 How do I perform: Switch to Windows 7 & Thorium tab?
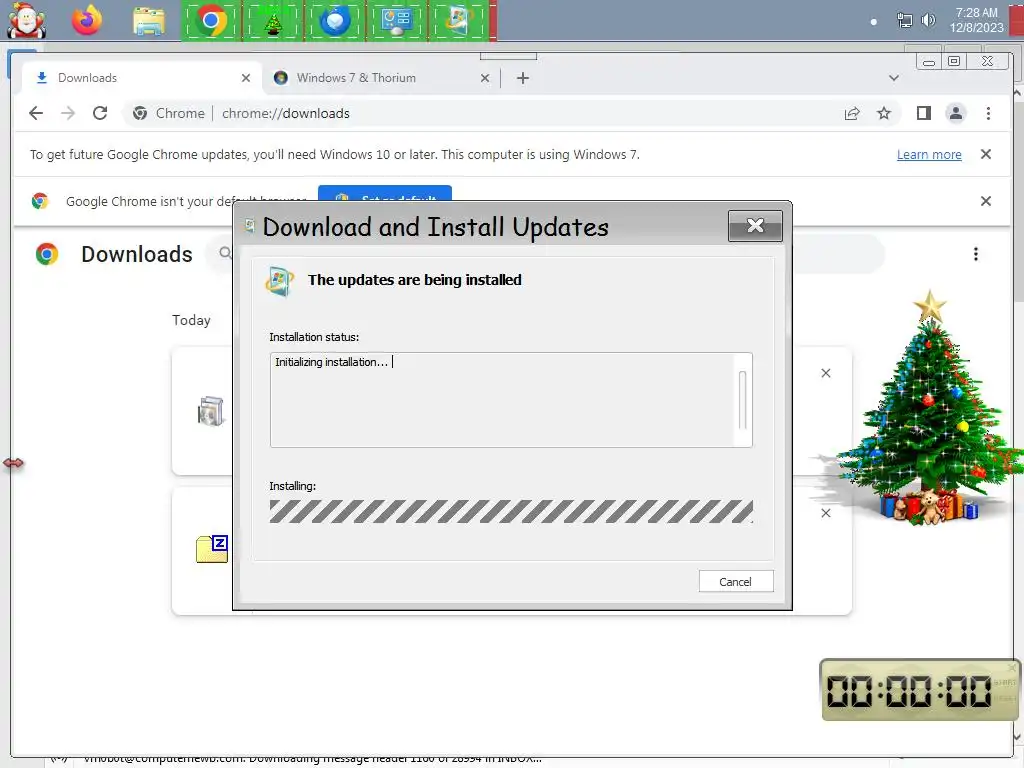pos(382,78)
